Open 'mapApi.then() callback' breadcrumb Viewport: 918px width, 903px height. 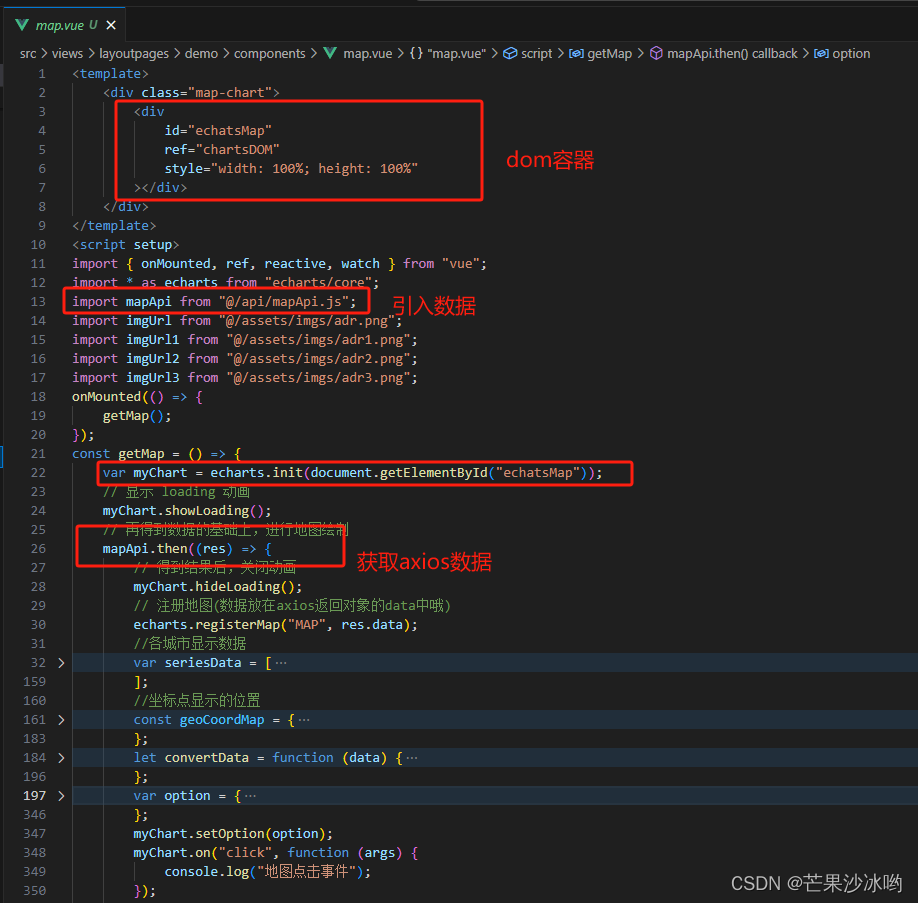[x=732, y=53]
